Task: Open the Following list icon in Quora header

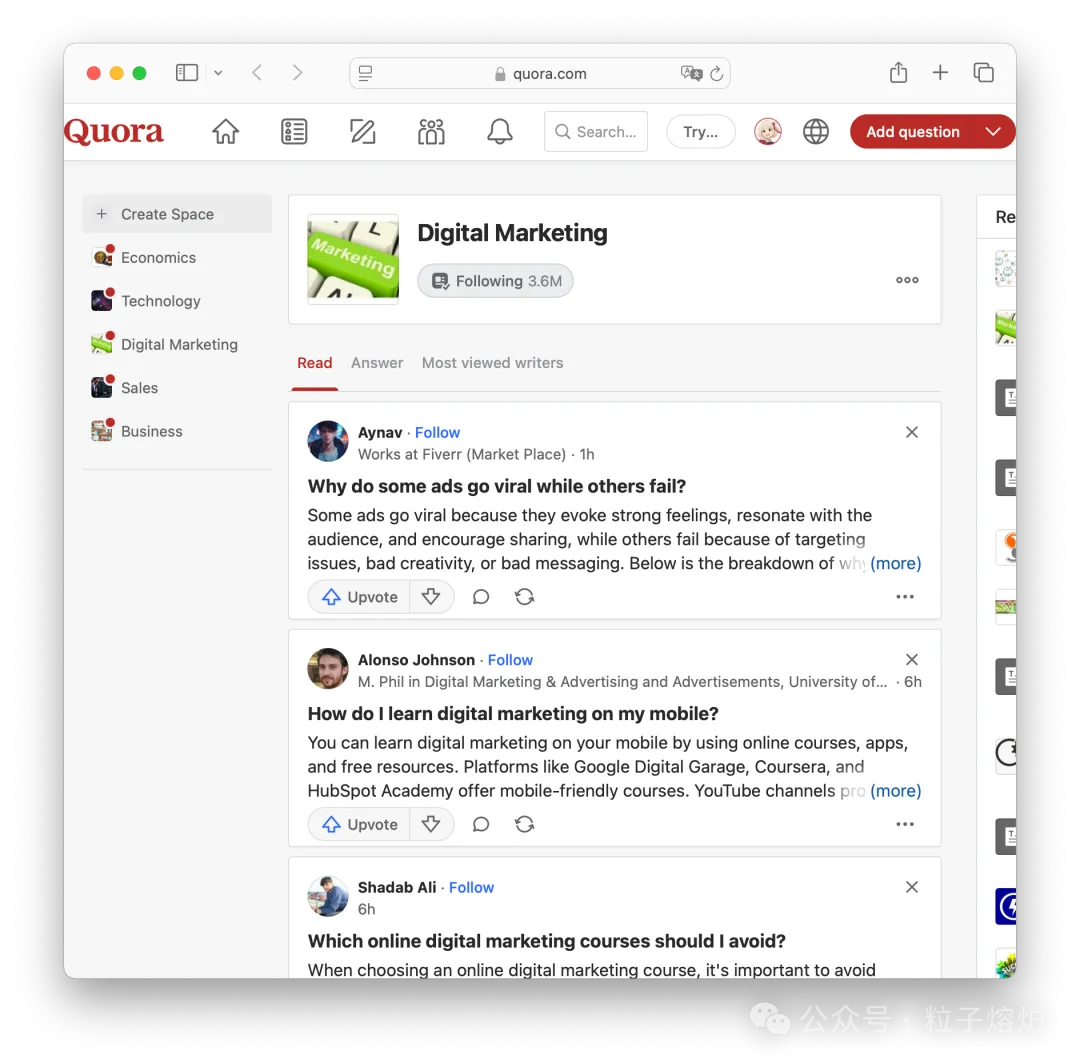Action: tap(294, 132)
